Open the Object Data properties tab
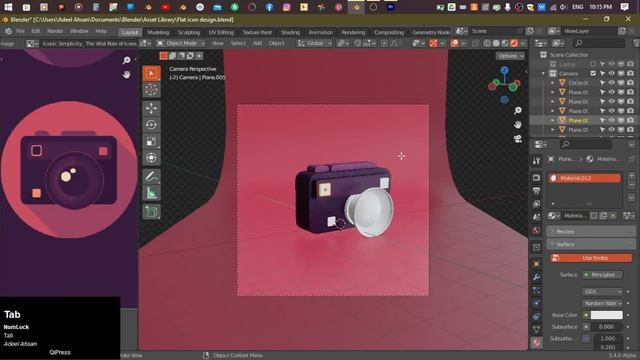This screenshot has width=640, height=360. 536,329
